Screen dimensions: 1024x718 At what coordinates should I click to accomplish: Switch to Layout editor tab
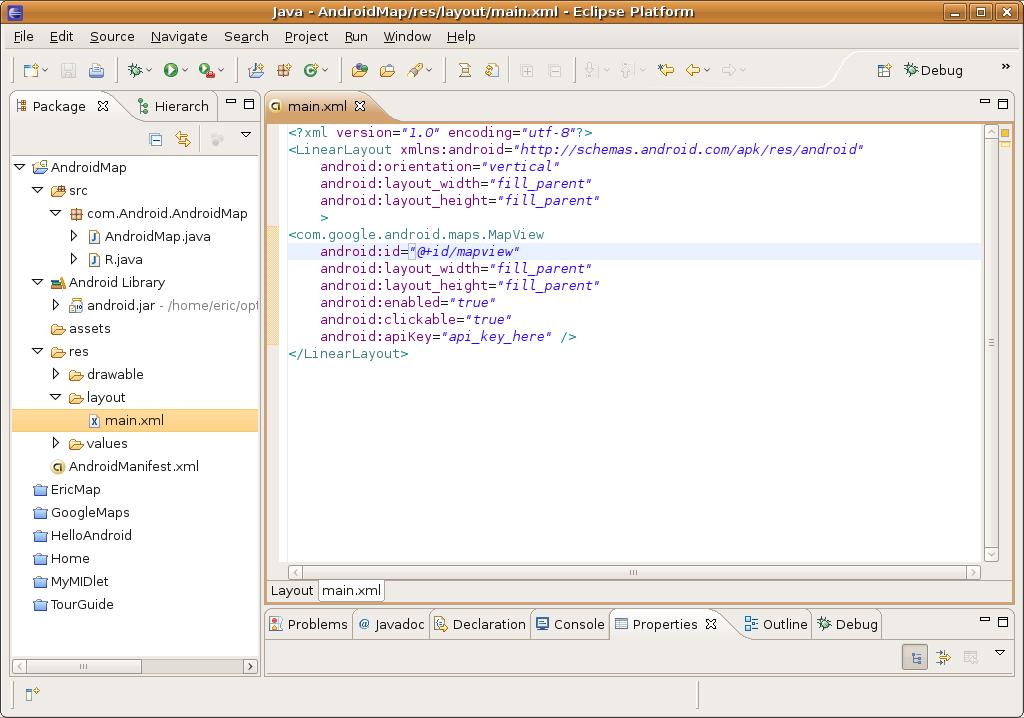[x=292, y=590]
